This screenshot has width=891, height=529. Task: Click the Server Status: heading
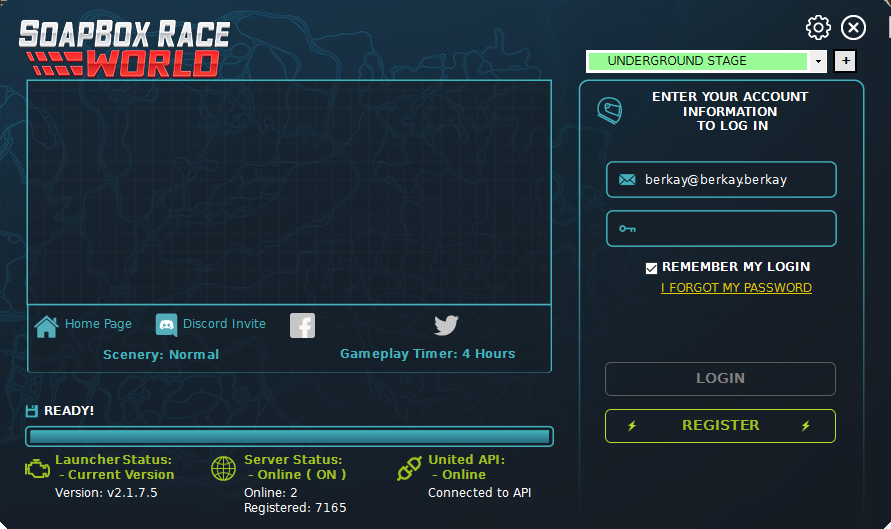pos(293,460)
